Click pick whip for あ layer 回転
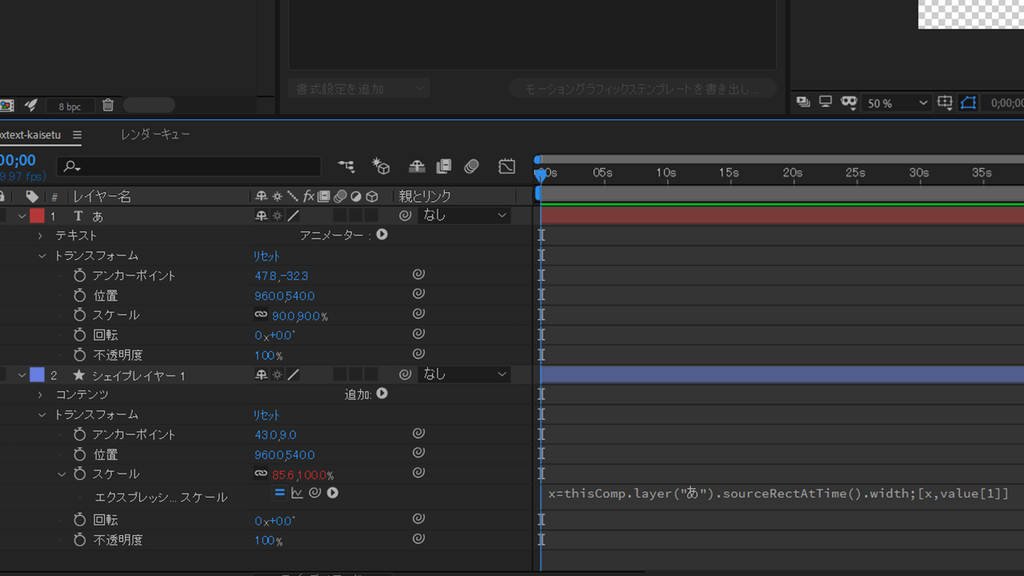The height and width of the screenshot is (576, 1024). point(419,334)
